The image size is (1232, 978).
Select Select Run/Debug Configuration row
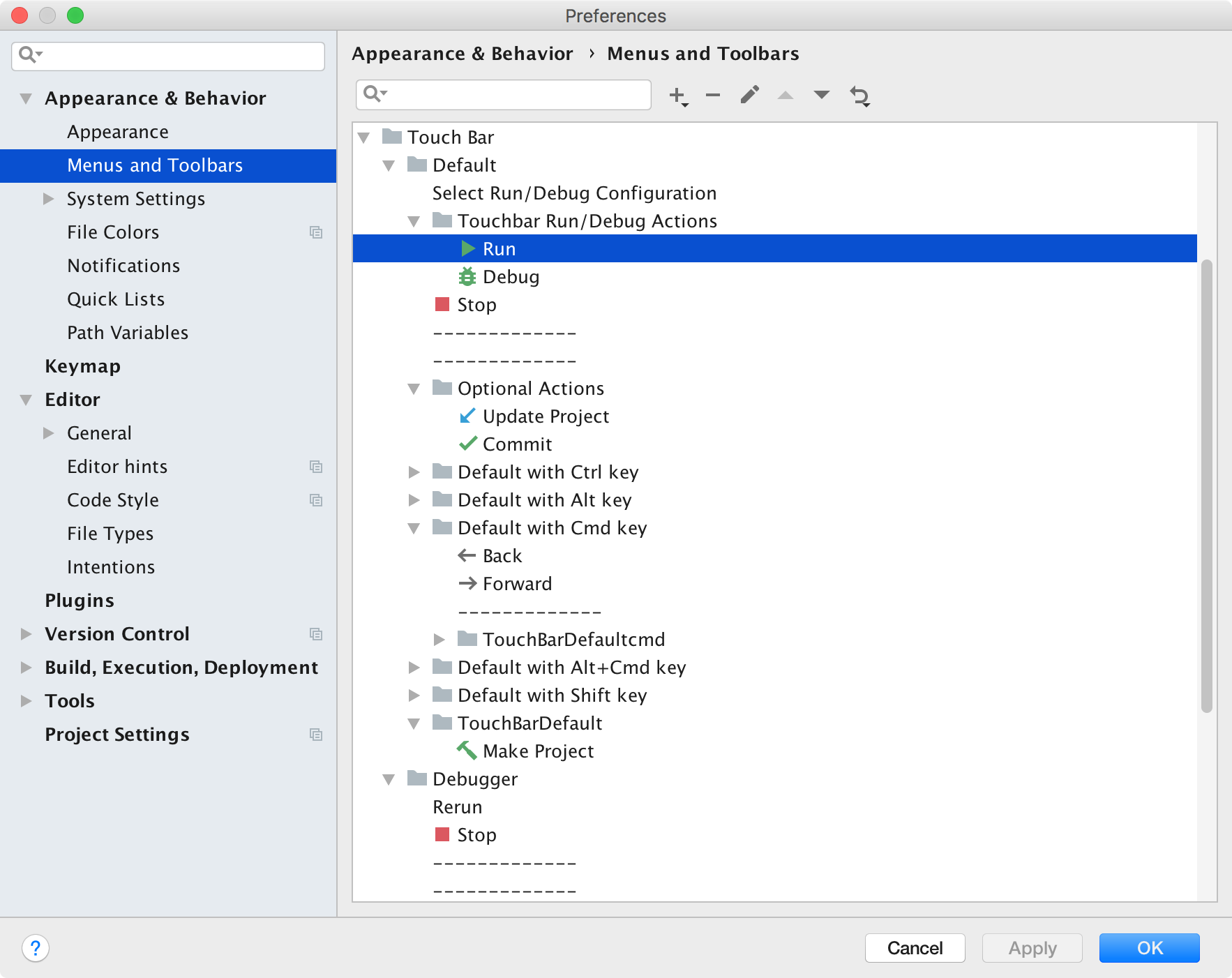click(775, 193)
